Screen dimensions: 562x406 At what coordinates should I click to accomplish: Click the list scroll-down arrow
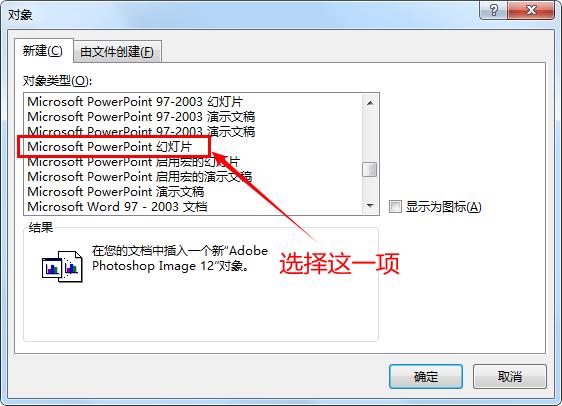[370, 206]
